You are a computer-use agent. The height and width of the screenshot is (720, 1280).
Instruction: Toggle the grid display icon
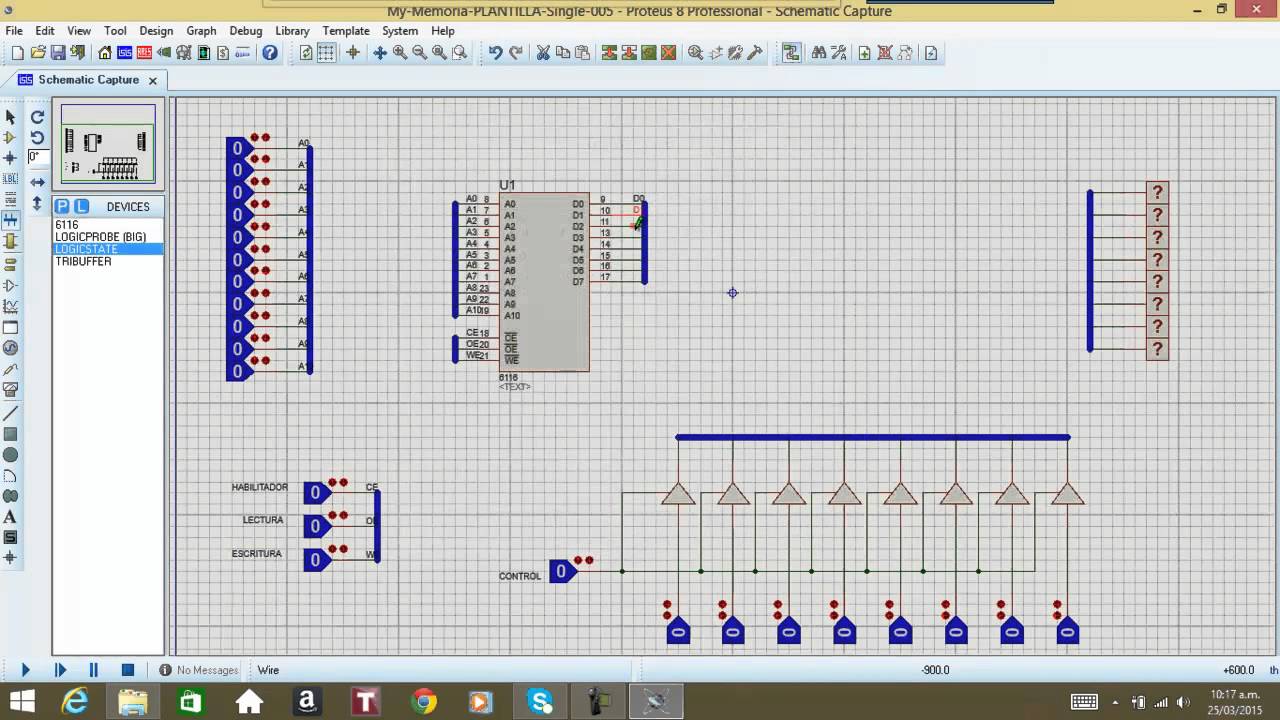point(326,53)
